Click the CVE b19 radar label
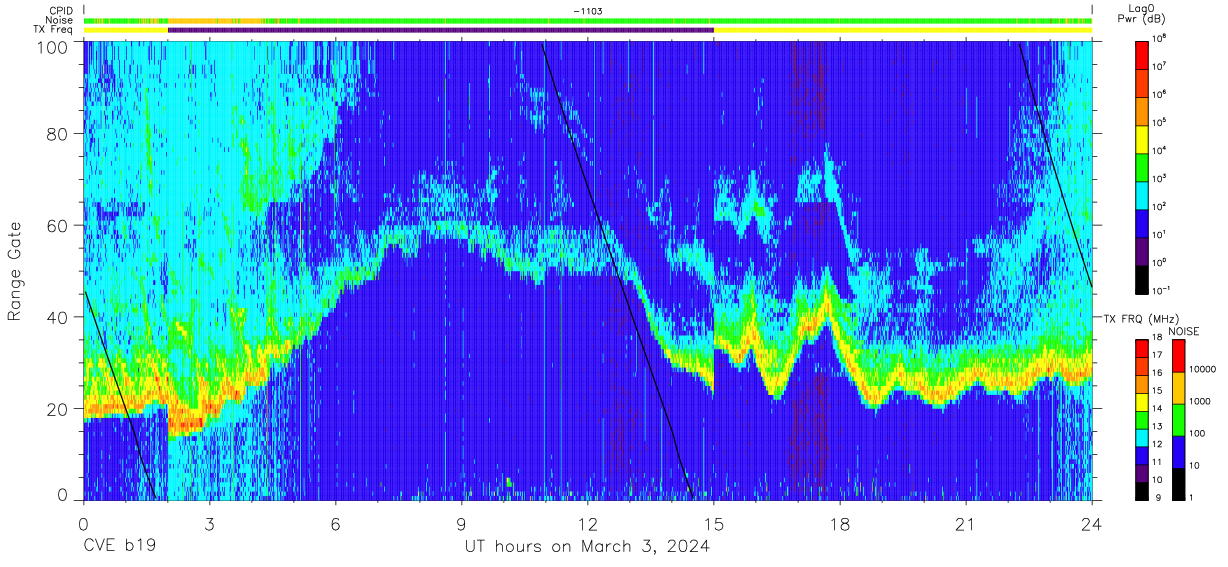Screen dimensions: 1228x567 click(x=119, y=547)
